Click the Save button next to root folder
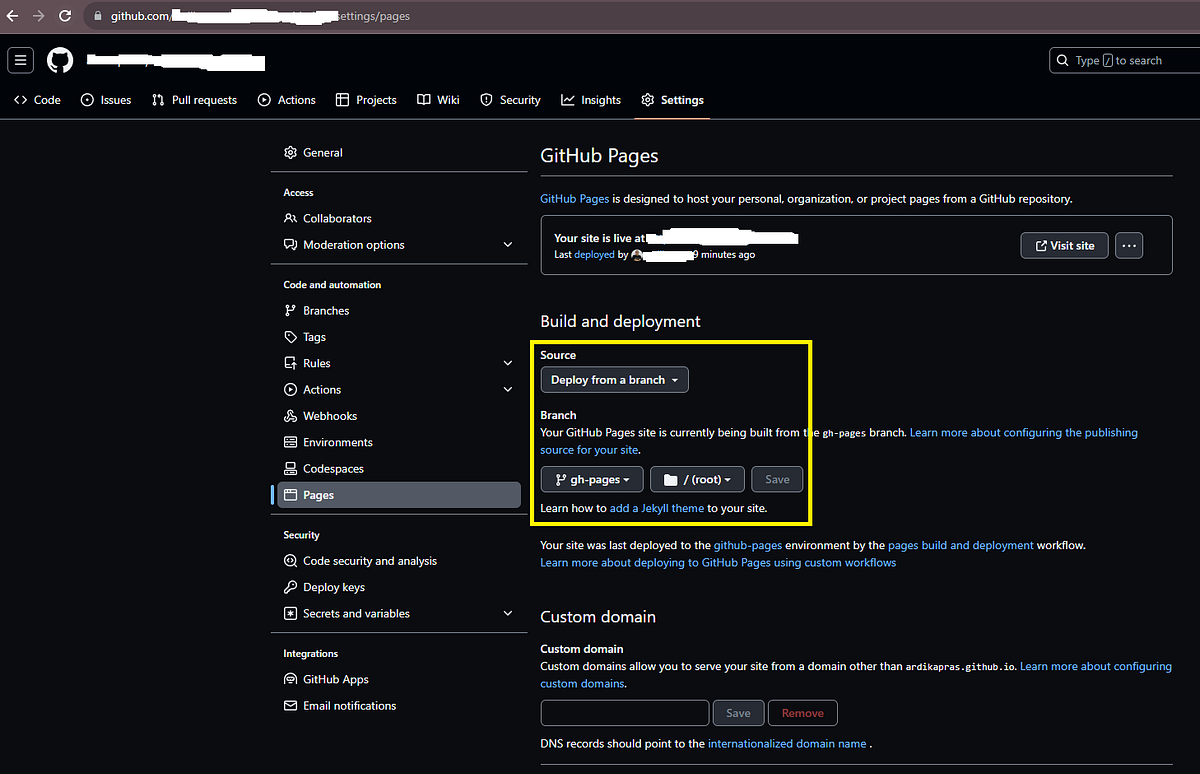Screen dimensions: 1200x774 [x=777, y=480]
